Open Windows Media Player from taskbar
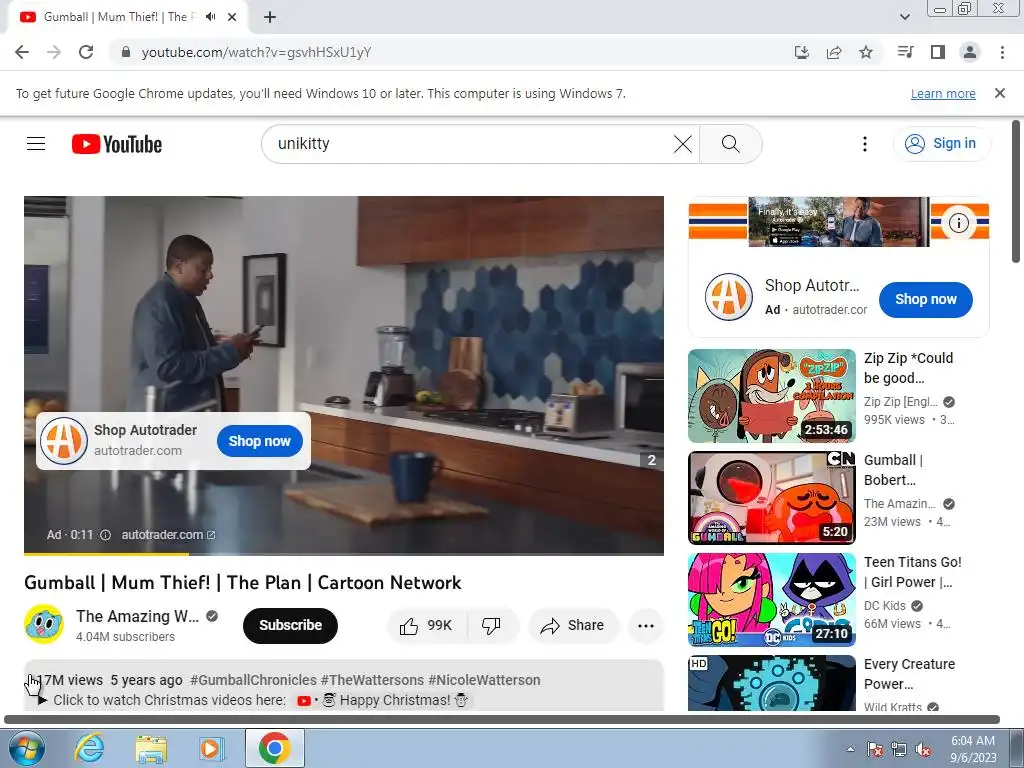 pyautogui.click(x=211, y=748)
